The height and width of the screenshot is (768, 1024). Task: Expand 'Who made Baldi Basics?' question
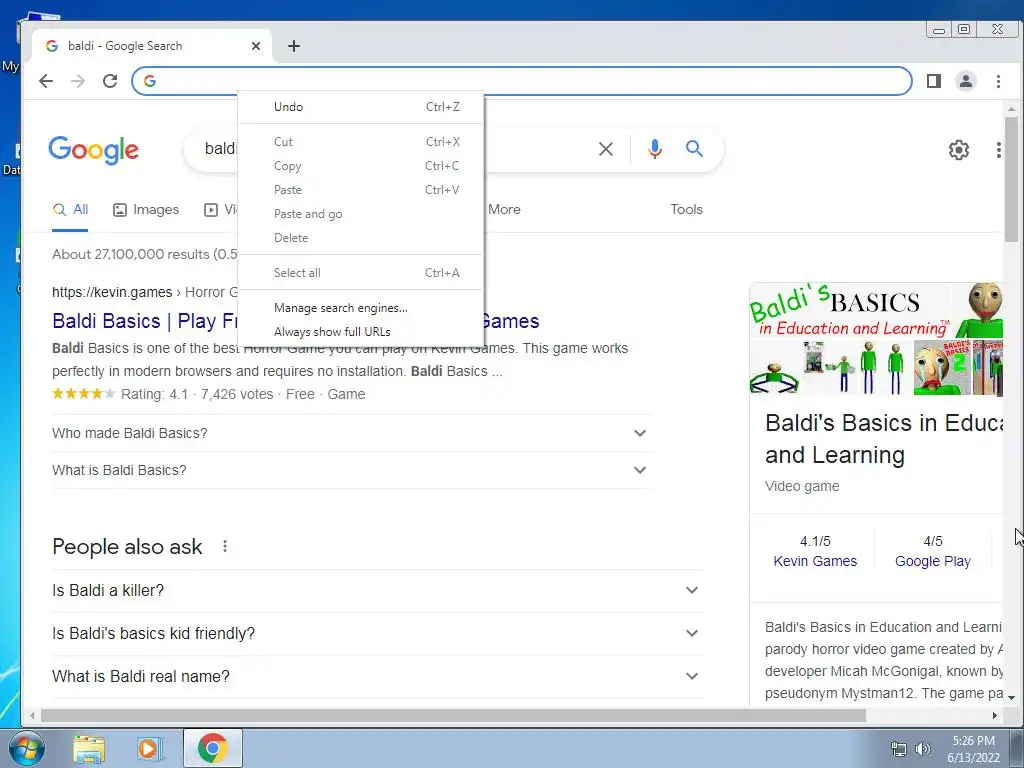pos(351,433)
